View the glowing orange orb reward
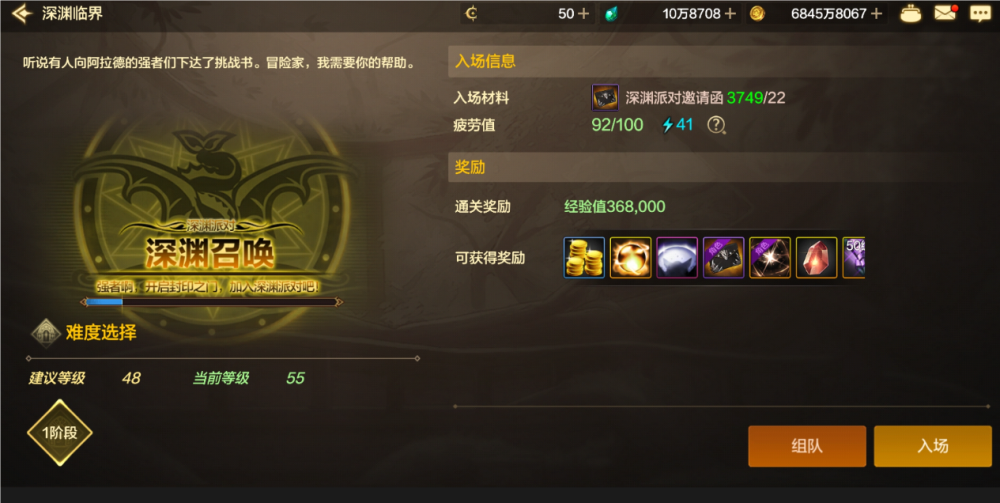 [631, 258]
